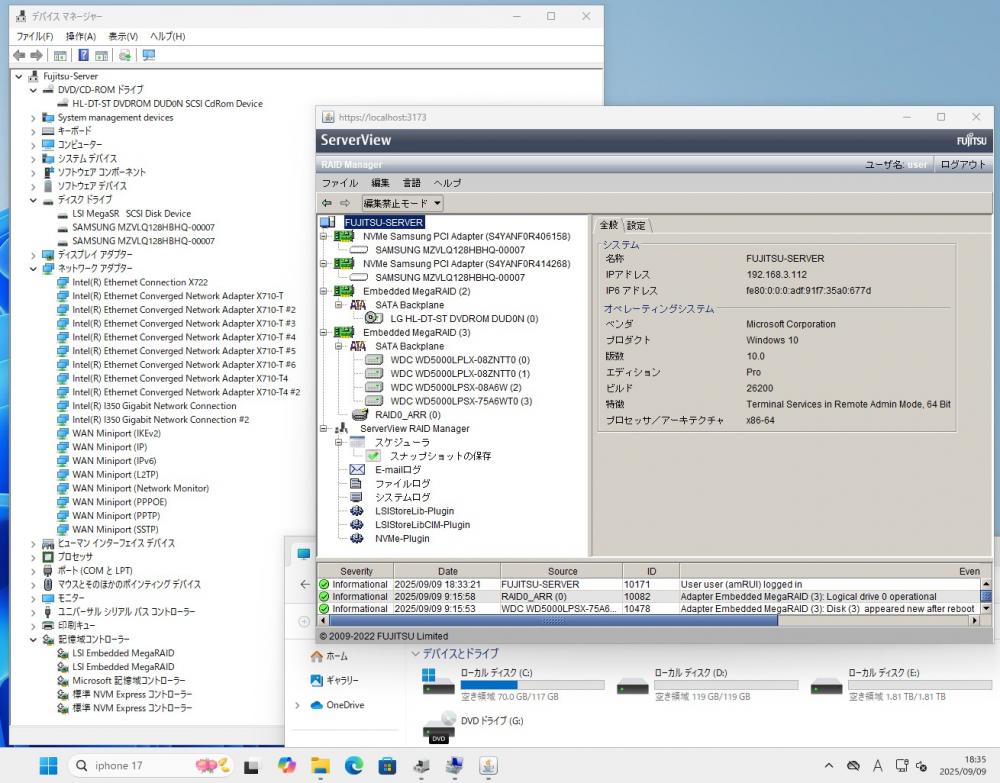Collapse the ネットワーク アダプター node

point(33,268)
